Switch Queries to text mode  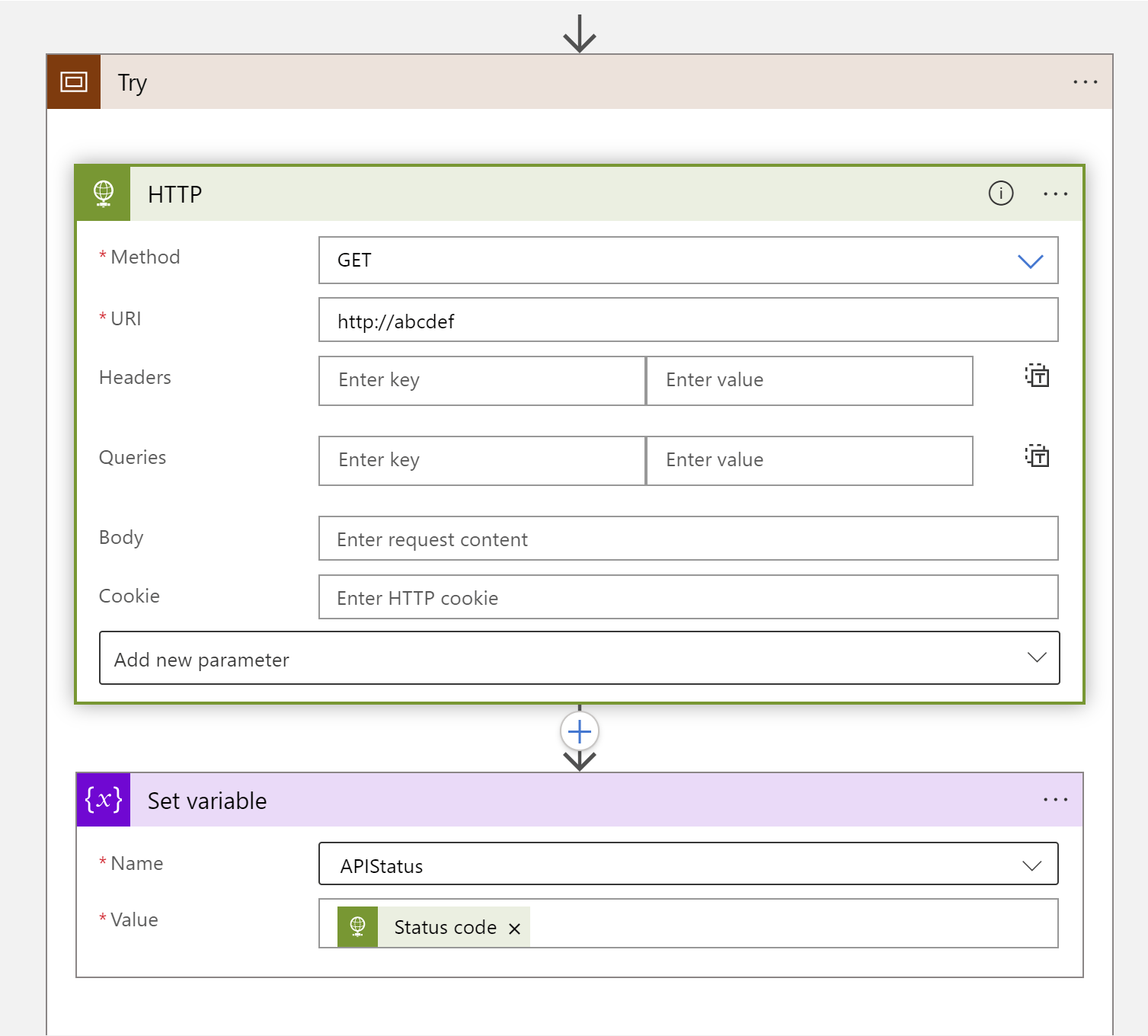pos(1037,456)
